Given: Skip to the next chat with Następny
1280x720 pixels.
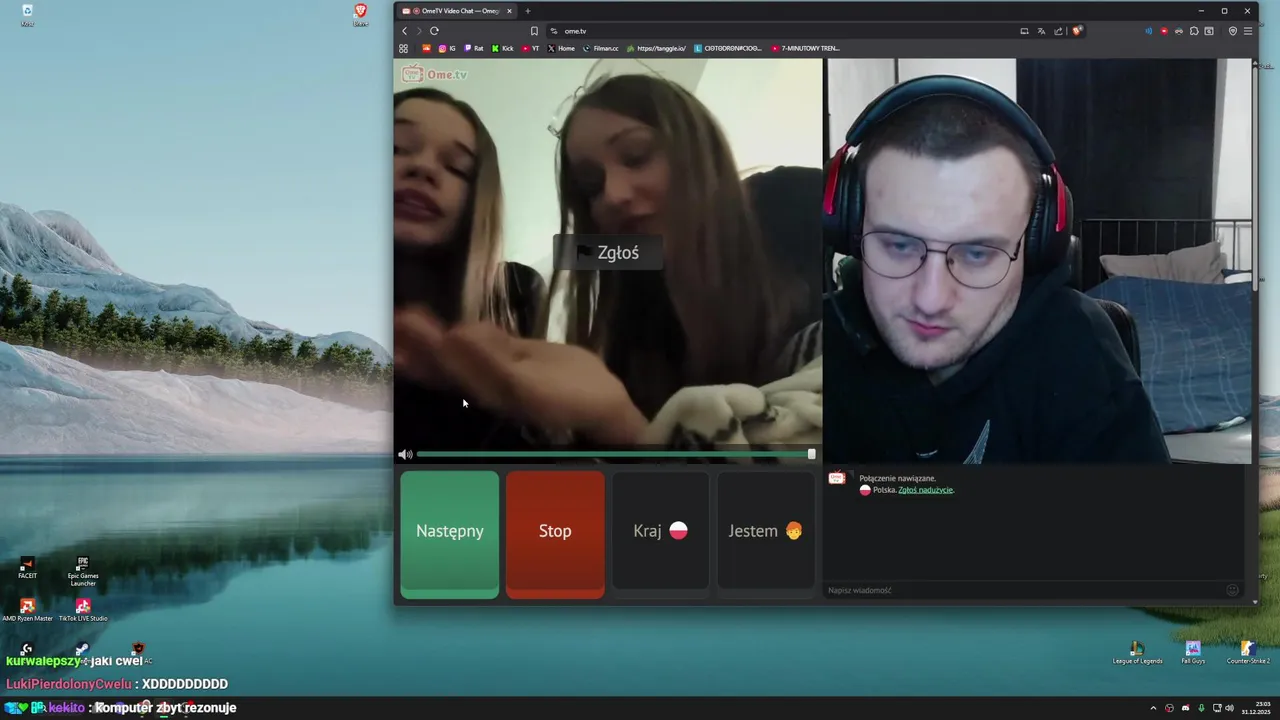Looking at the screenshot, I should coord(449,534).
